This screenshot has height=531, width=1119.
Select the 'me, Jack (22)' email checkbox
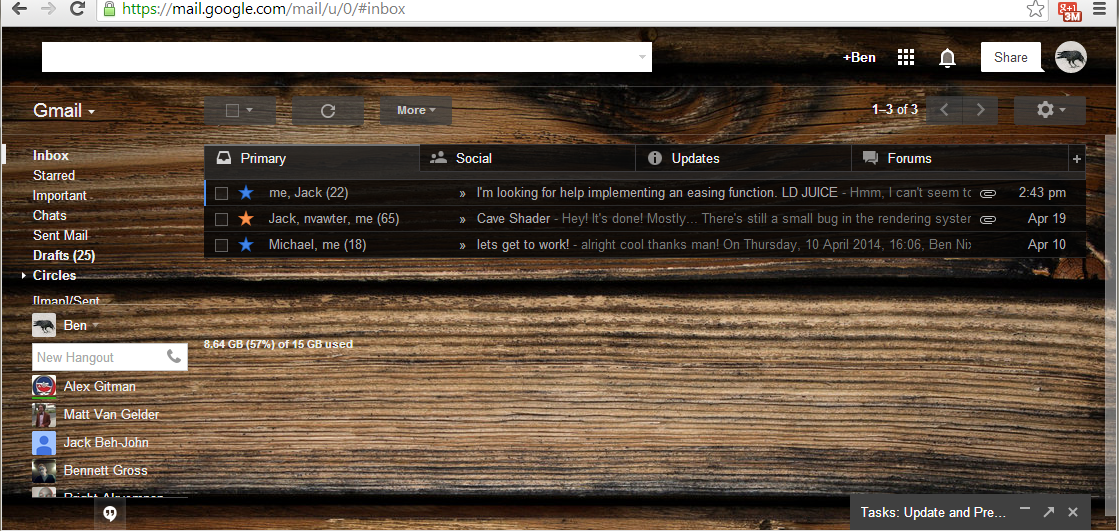[x=221, y=193]
